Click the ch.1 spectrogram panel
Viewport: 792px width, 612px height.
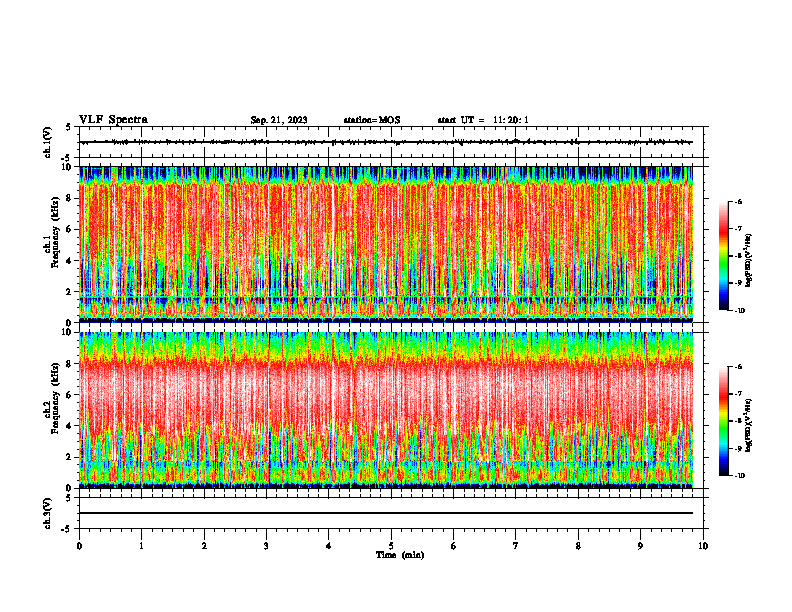coord(386,244)
